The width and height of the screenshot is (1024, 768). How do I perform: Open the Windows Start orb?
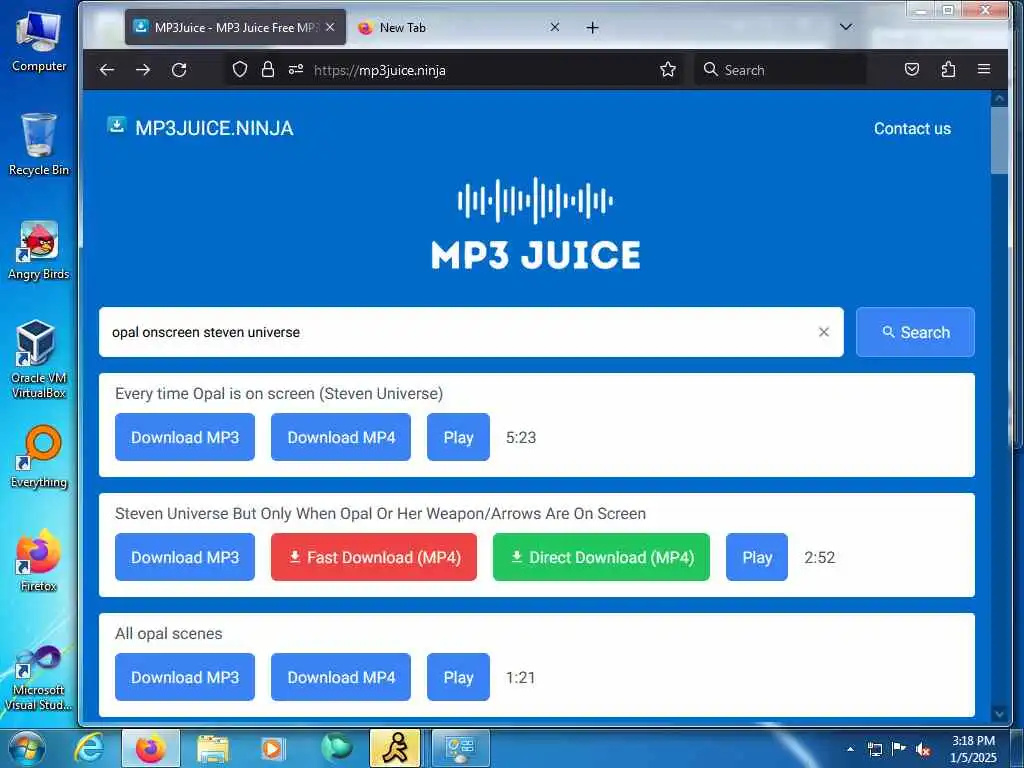pos(26,748)
